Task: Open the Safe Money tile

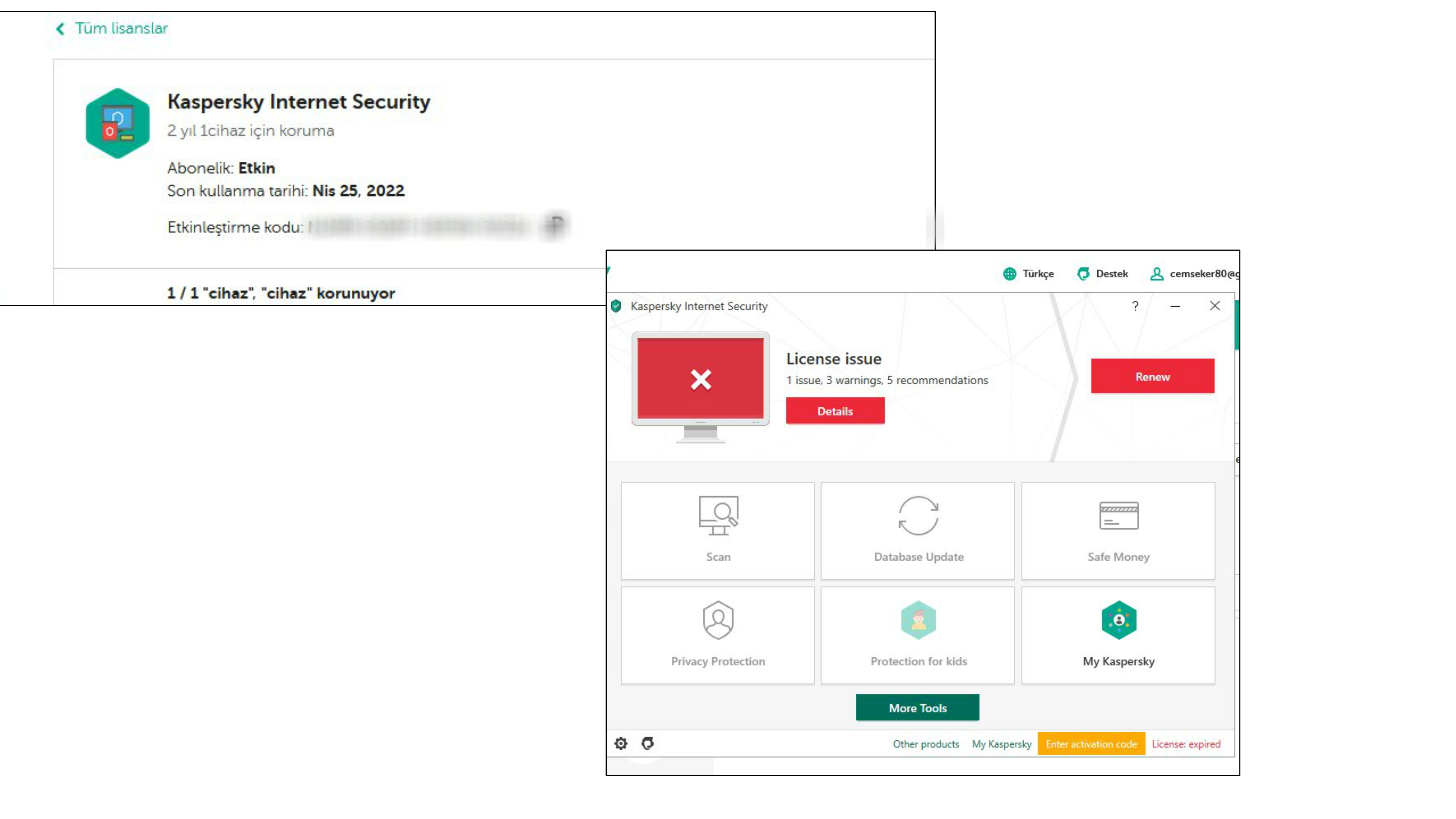Action: point(1118,530)
